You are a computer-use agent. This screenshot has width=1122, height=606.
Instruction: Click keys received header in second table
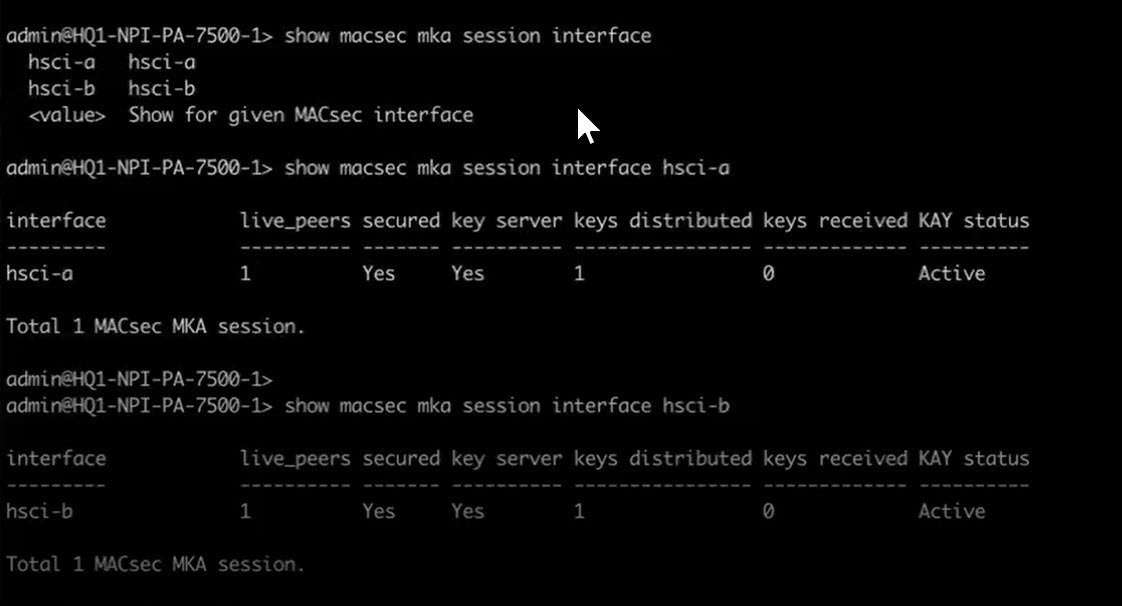click(834, 459)
